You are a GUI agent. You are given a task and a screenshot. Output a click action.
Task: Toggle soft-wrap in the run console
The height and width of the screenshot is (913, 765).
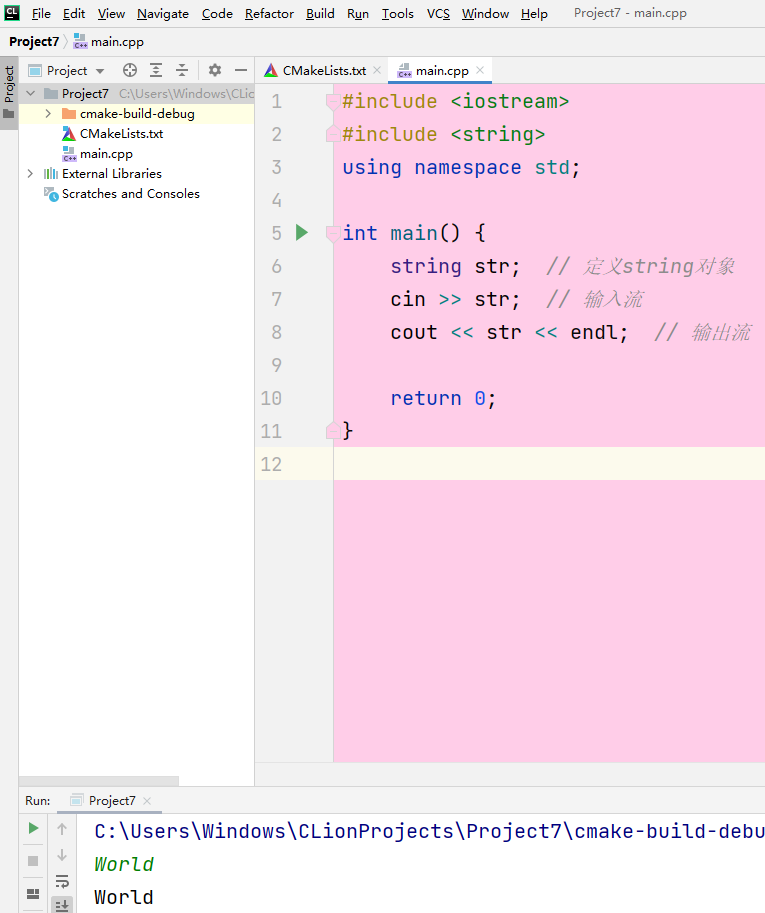[x=62, y=881]
